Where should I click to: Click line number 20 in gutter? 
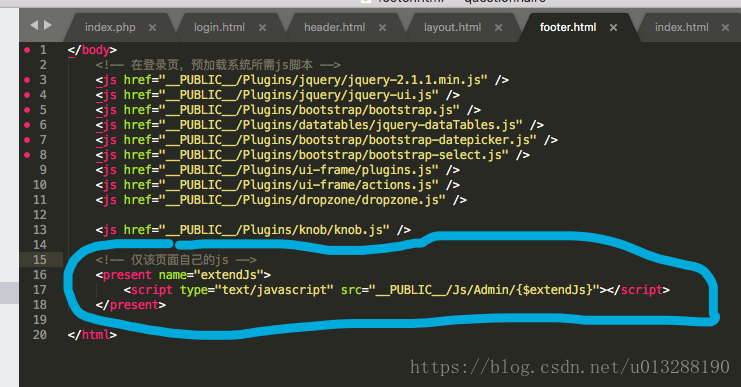[x=40, y=335]
